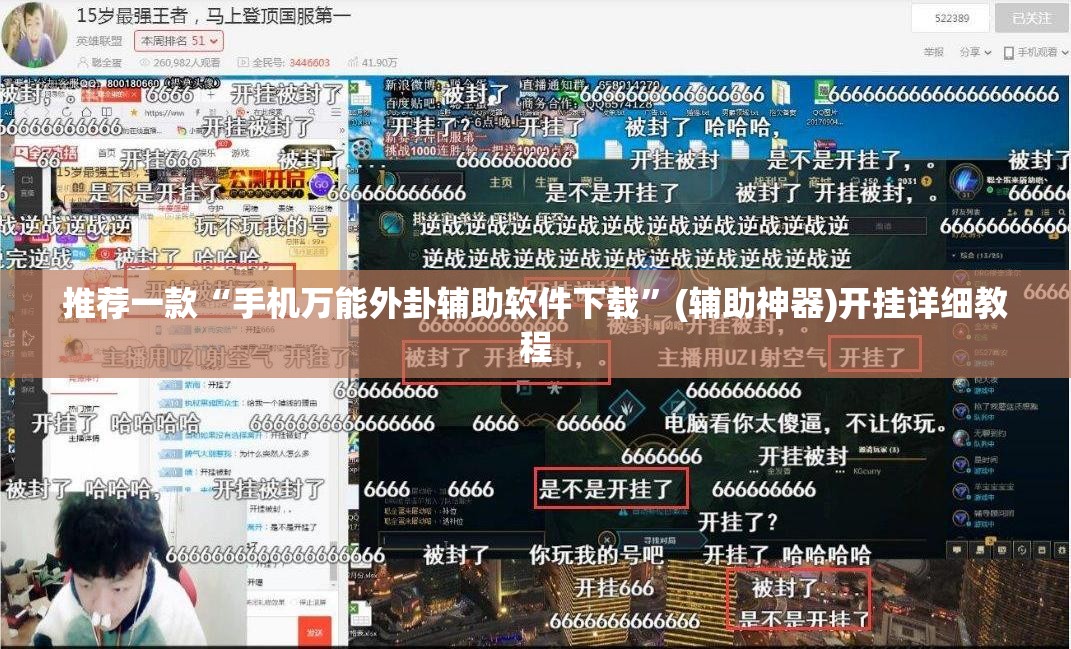Image resolution: width=1071 pixels, height=649 pixels.
Task: Click the purple GO button on the banner
Action: [321, 184]
